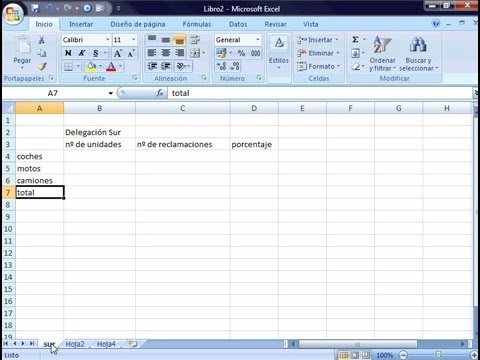The height and width of the screenshot is (360, 480).
Task: Click the AutoSum sigma icon
Action: pos(355,40)
